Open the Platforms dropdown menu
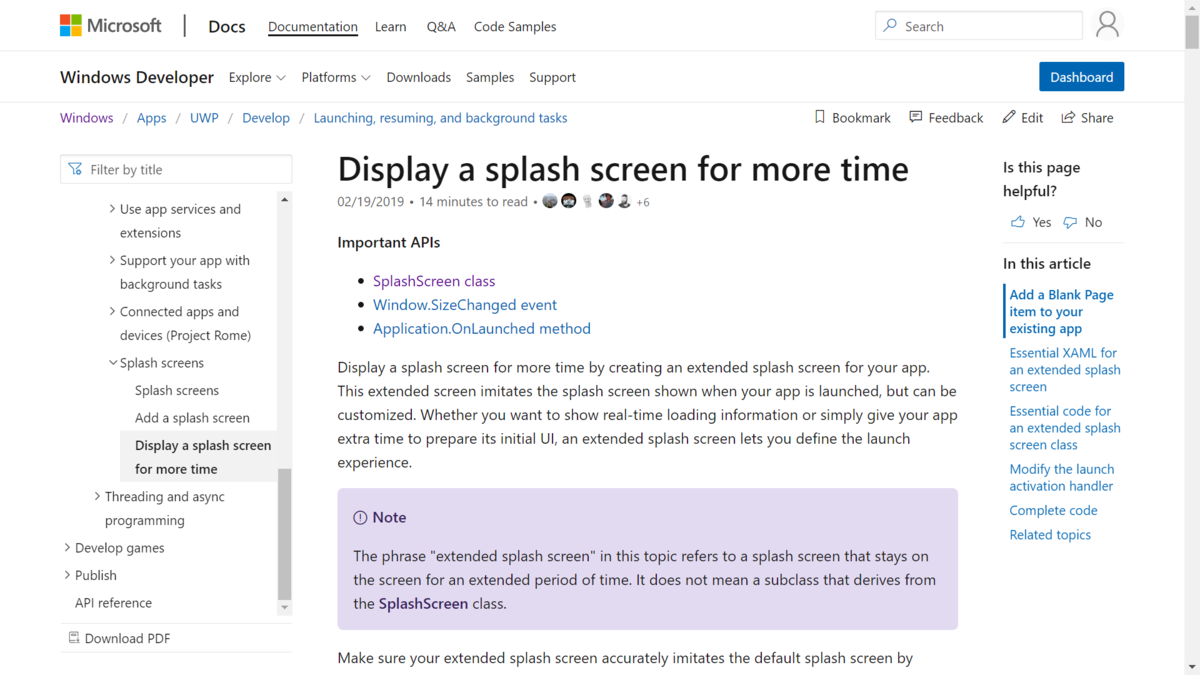The width and height of the screenshot is (1200, 675). coord(336,77)
